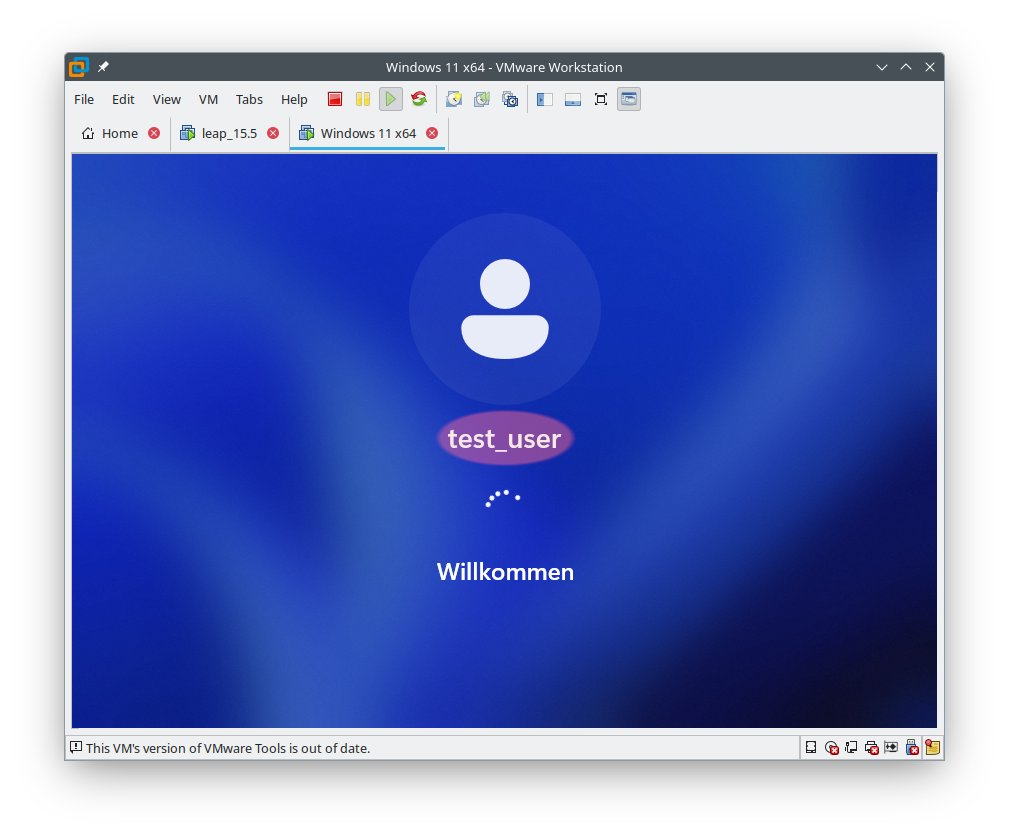1009x837 pixels.
Task: Click the test_user account name
Action: (x=504, y=439)
